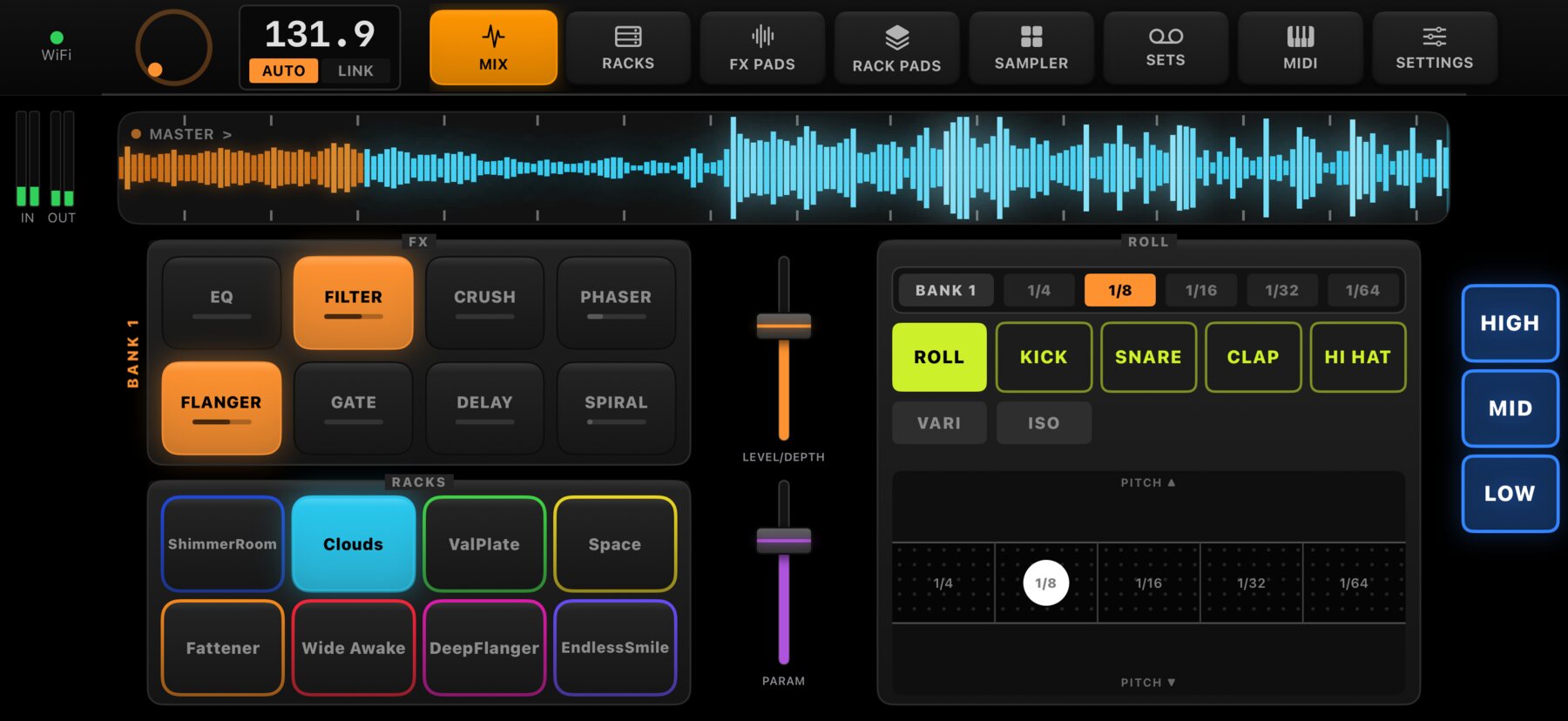Tap the 1/8 white circle in pitch pad
1568x721 pixels.
click(1045, 583)
